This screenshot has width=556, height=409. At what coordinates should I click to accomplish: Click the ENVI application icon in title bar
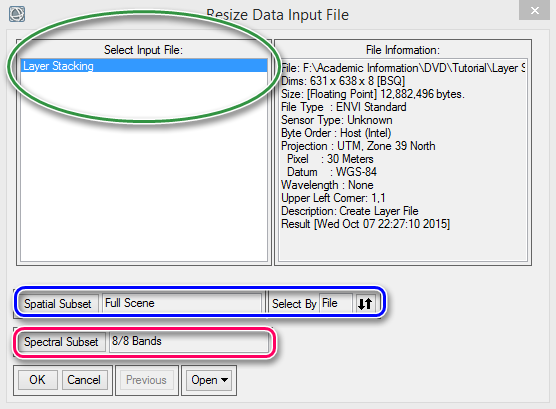pyautogui.click(x=17, y=14)
